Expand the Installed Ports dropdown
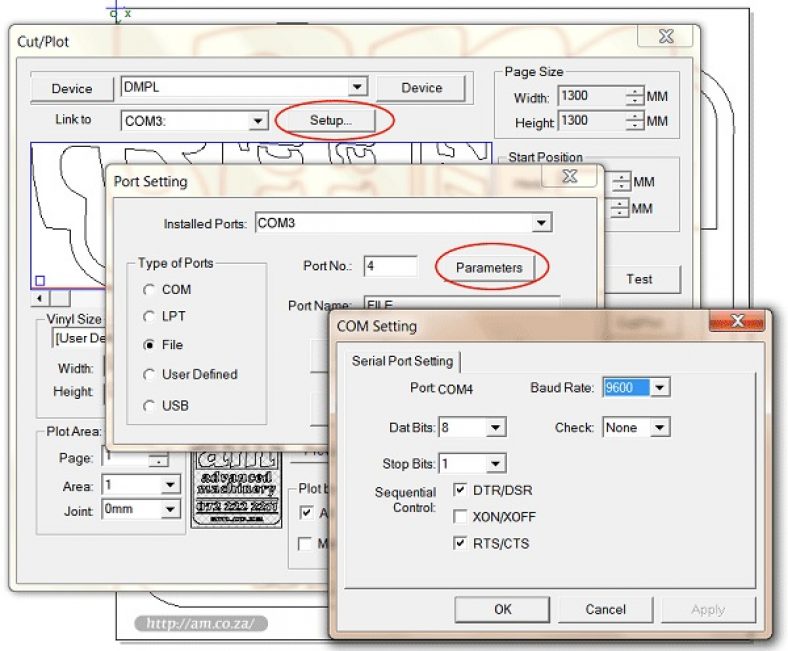The image size is (788, 651). point(541,223)
